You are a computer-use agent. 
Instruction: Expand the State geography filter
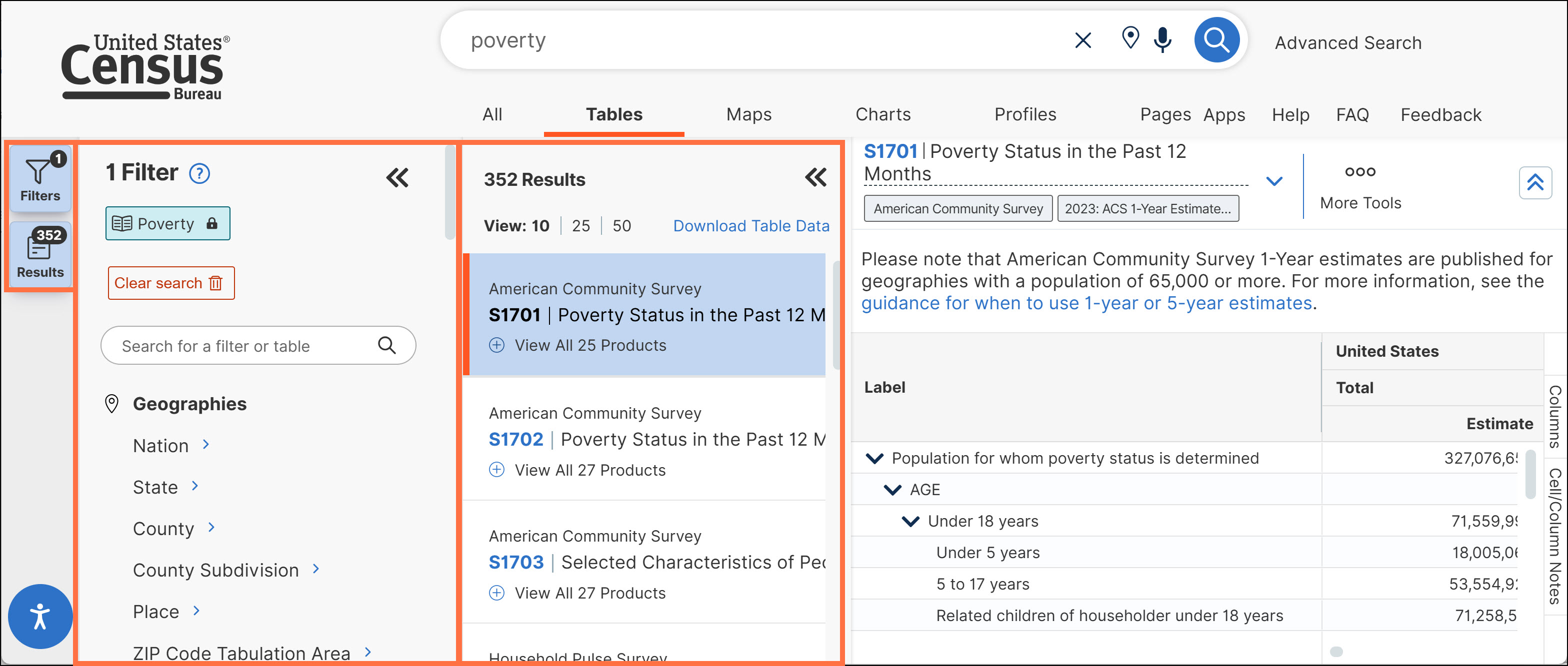tap(165, 487)
